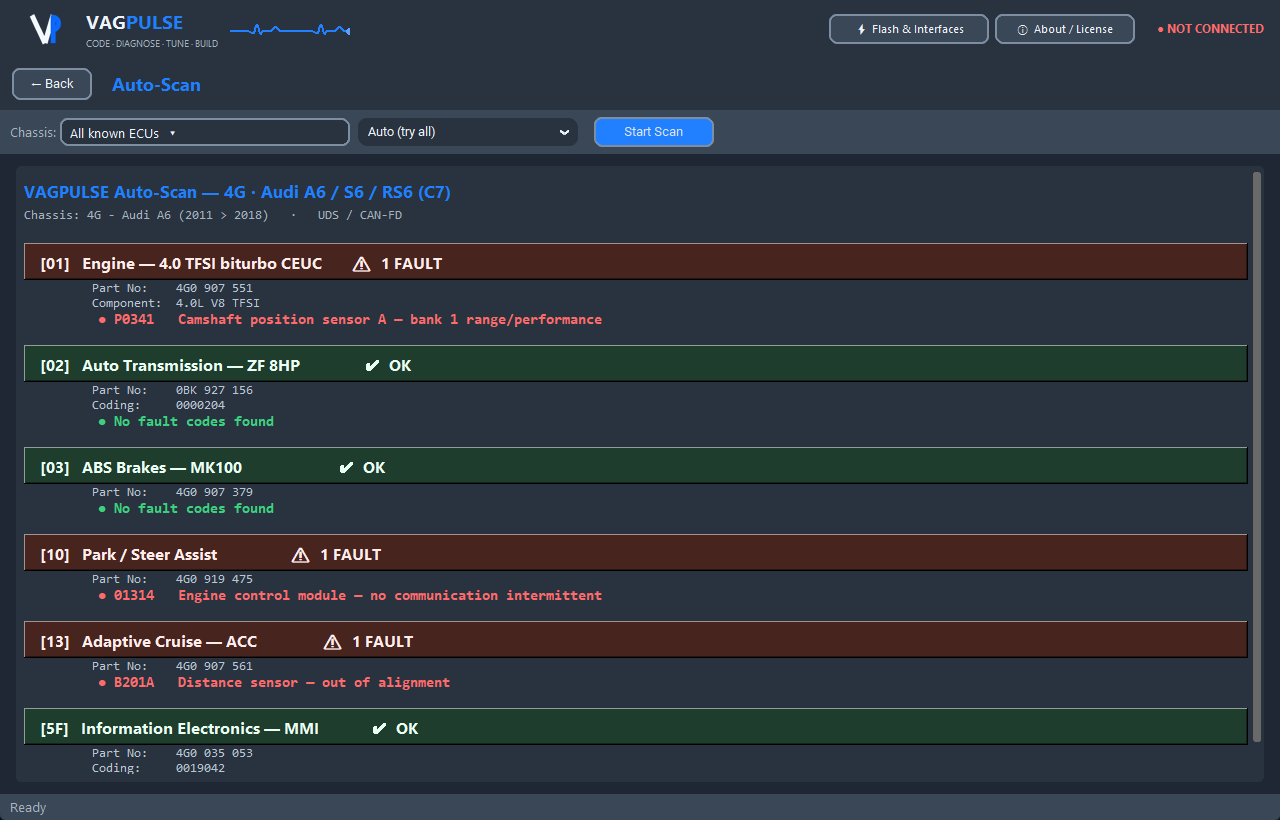Image resolution: width=1280 pixels, height=820 pixels.
Task: Click the Auto-Scan page title
Action: 156,85
